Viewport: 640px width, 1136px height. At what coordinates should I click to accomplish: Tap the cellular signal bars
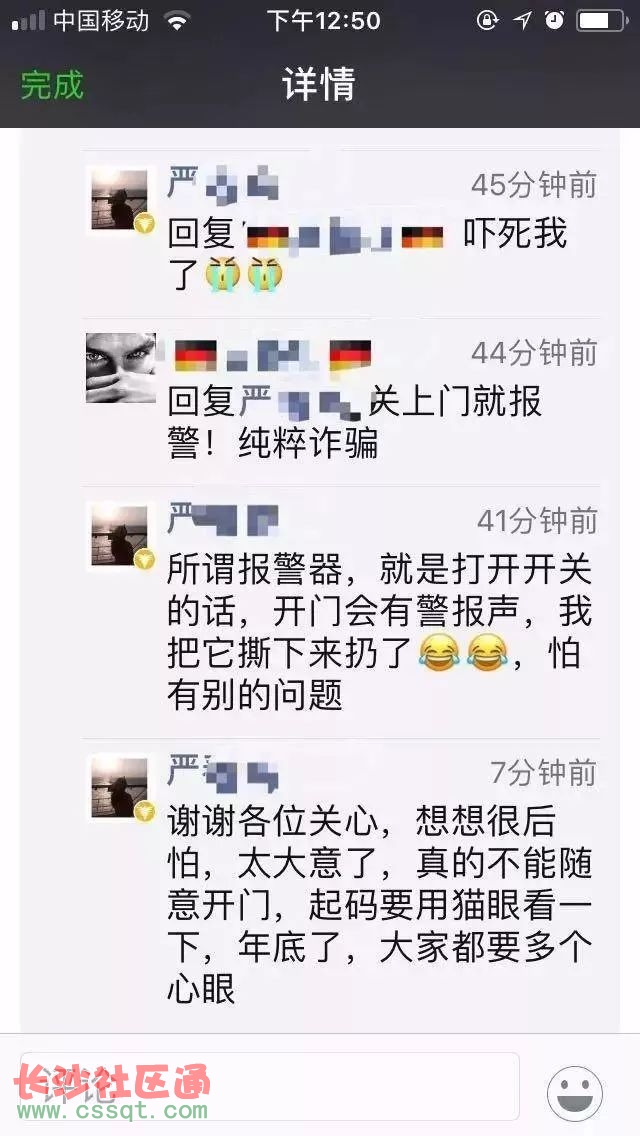click(28, 21)
